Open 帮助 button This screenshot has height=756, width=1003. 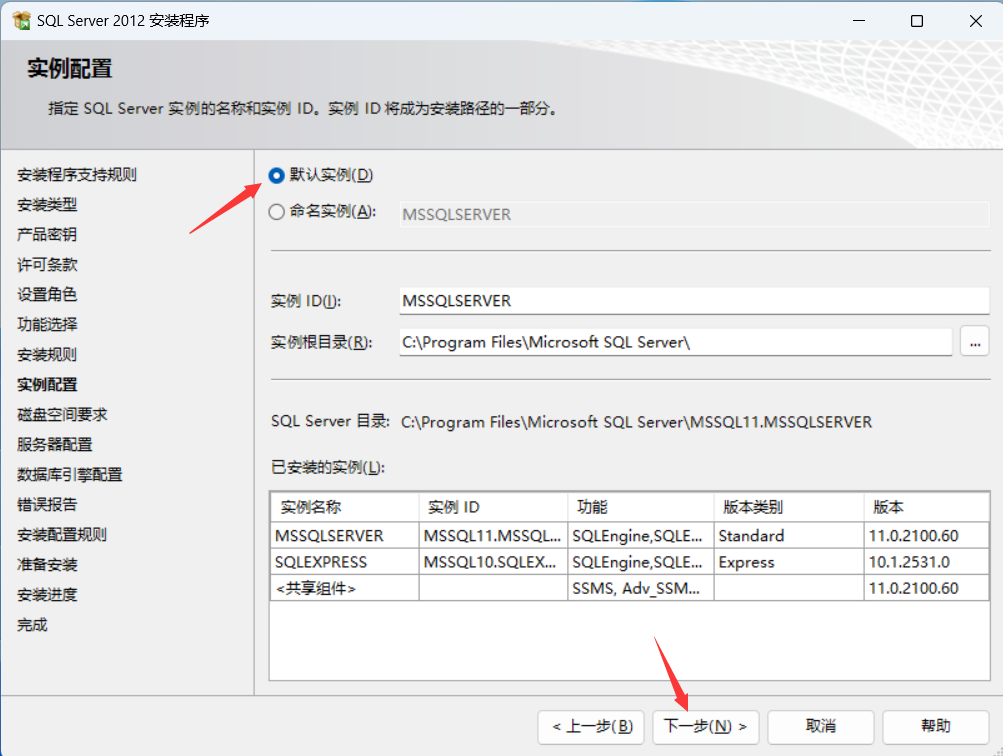[x=936, y=727]
